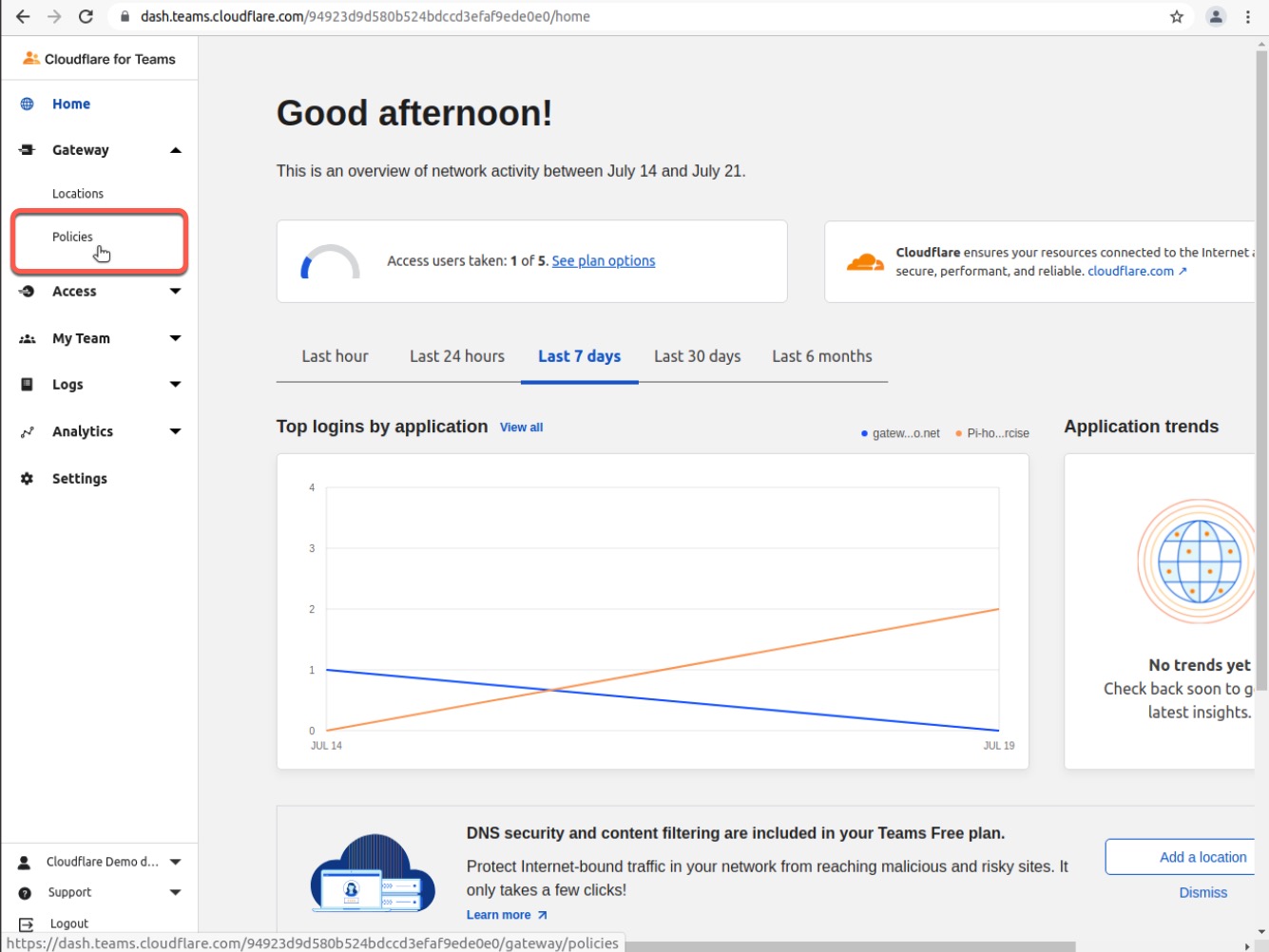
Task: Click the Learn more link
Action: click(x=507, y=915)
